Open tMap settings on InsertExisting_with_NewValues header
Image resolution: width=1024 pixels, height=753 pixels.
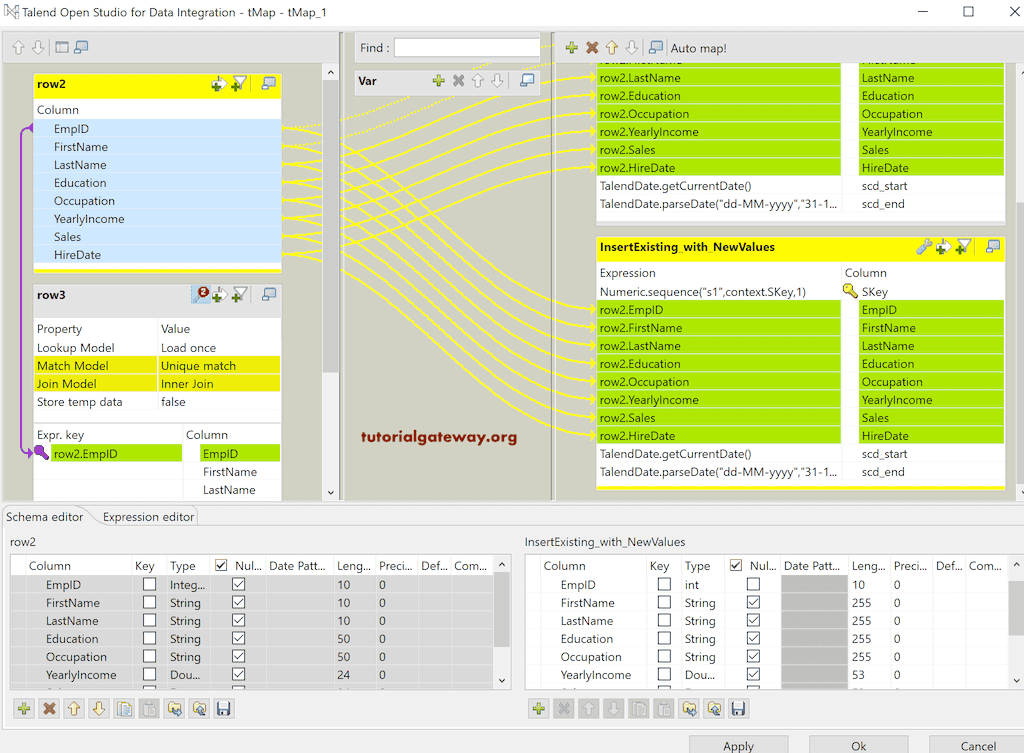923,246
